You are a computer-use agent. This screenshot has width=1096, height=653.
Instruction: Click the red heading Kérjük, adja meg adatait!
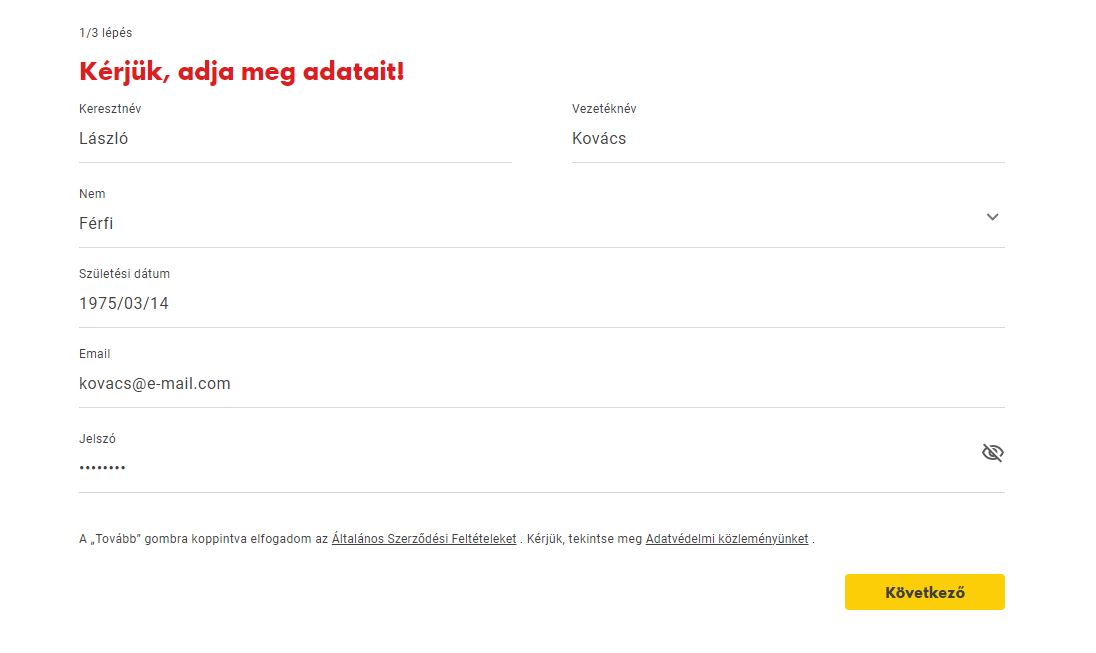[241, 72]
